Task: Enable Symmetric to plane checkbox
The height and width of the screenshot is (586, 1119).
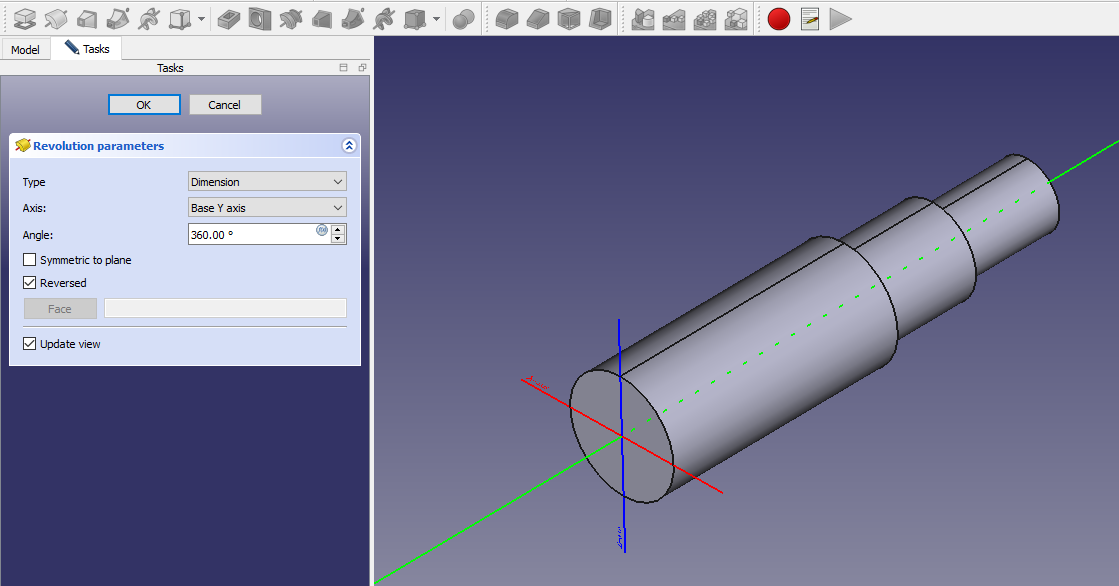Action: point(30,260)
